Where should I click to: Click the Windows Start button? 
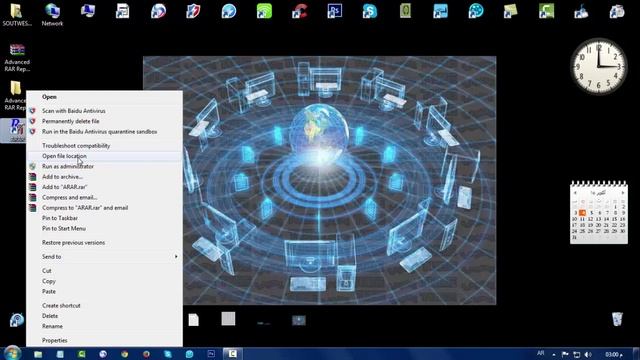pyautogui.click(x=12, y=353)
